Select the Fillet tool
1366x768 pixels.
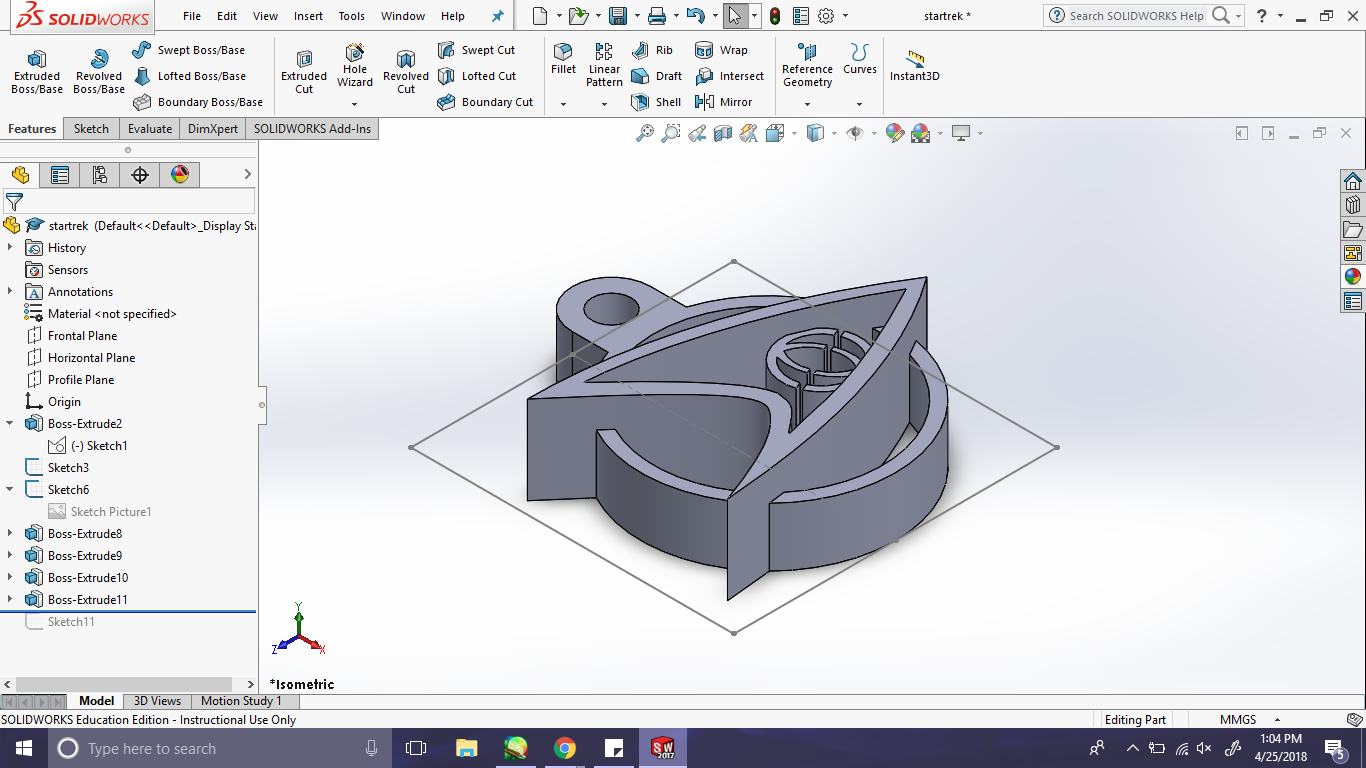[x=563, y=58]
